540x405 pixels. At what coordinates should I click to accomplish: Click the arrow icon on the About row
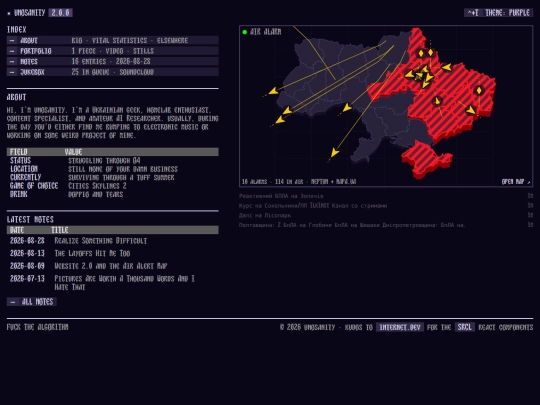[12, 40]
